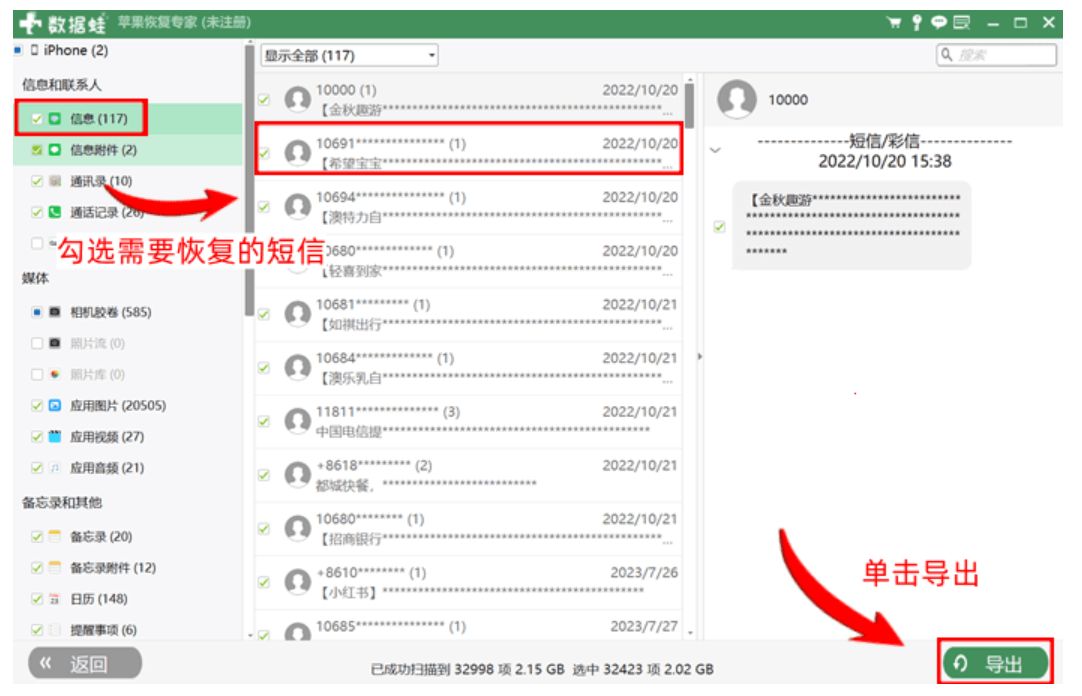Viewport: 1082px width, 696px height.
Task: Click the key registration icon
Action: (x=916, y=23)
